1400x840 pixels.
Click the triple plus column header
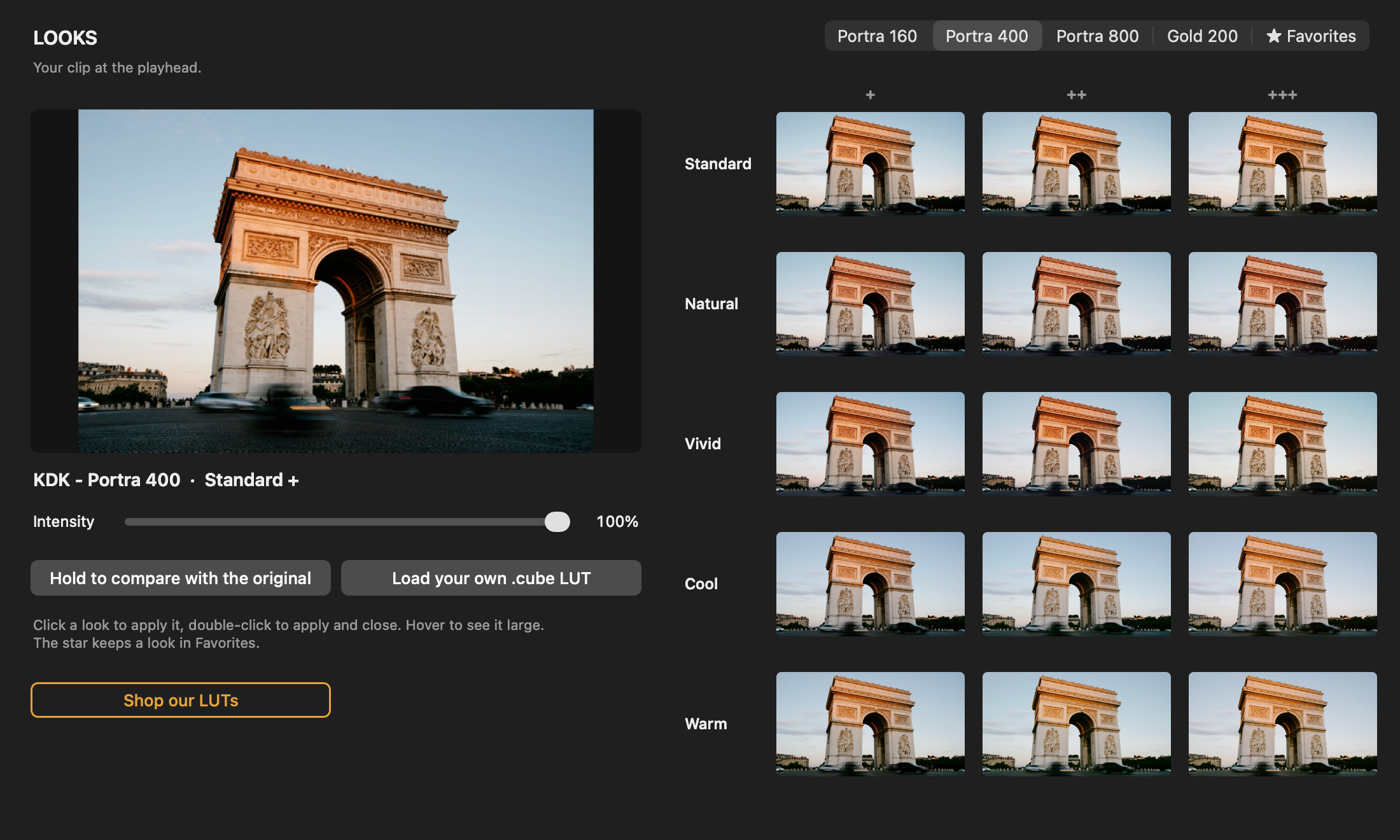coord(1283,95)
